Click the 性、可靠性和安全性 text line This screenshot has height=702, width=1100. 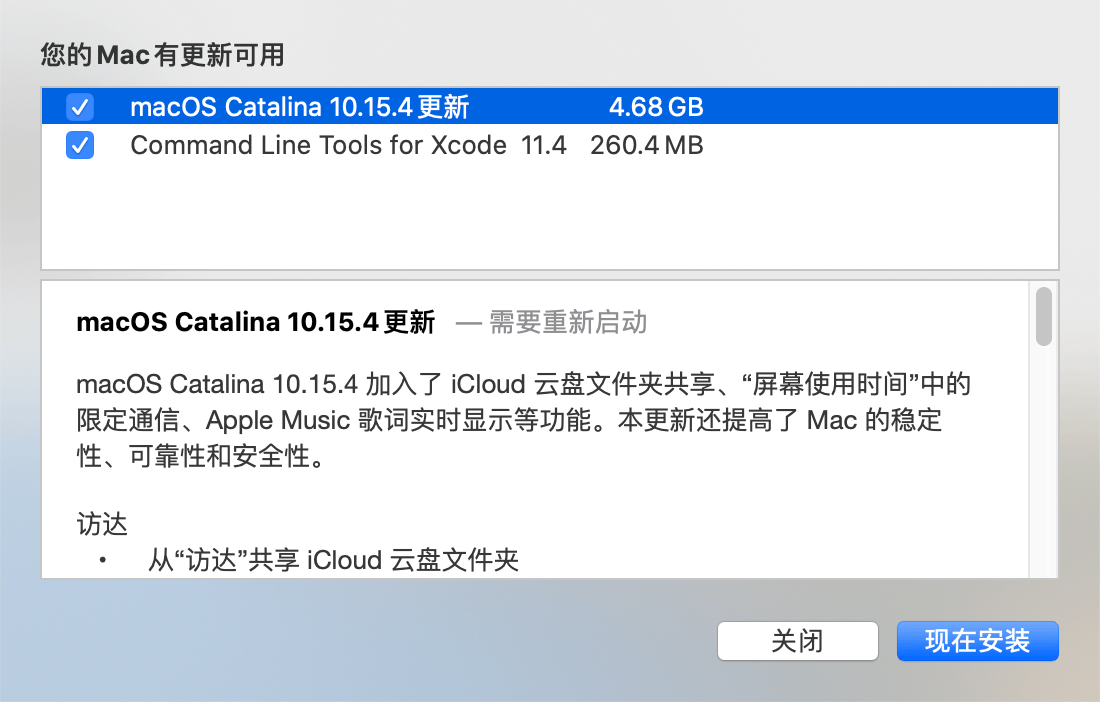[x=199, y=457]
